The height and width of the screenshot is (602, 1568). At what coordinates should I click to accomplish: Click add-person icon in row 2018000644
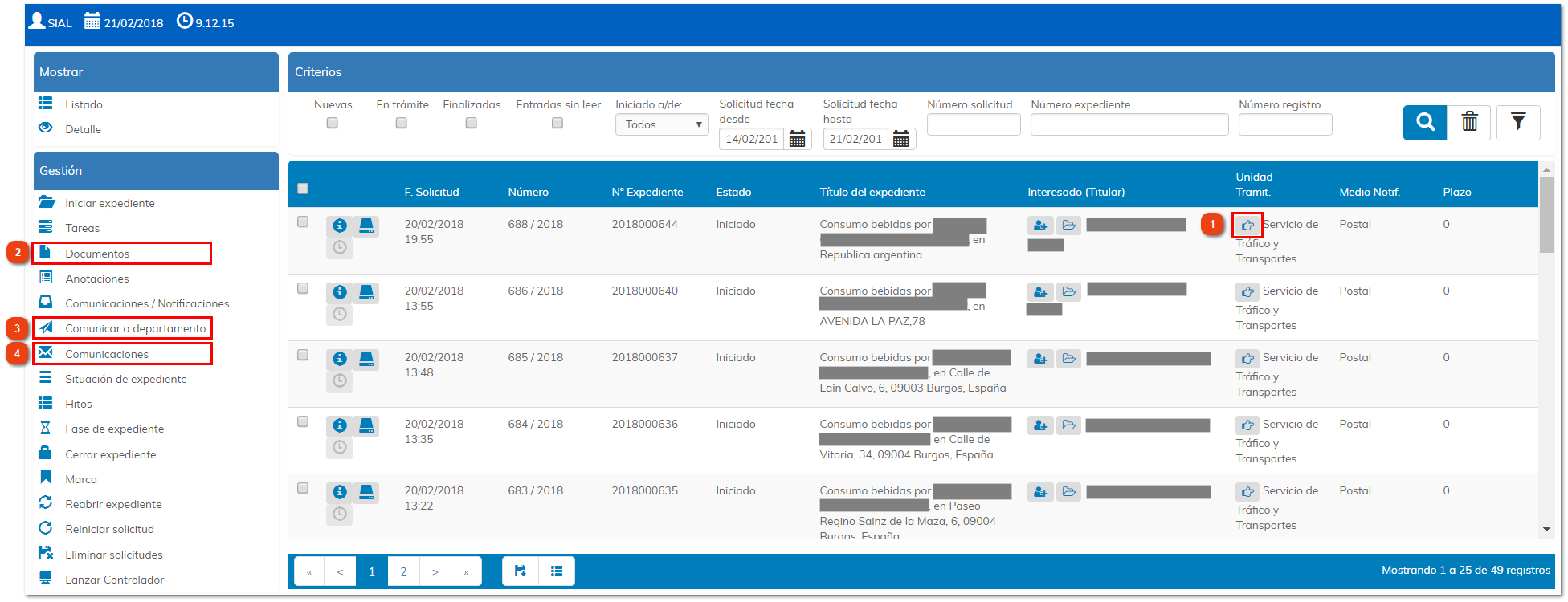click(1040, 226)
